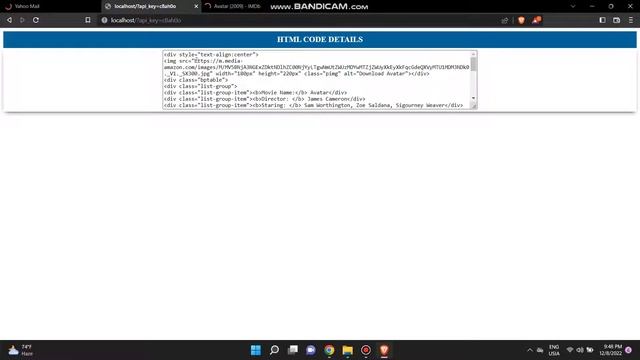Launch Google Chrome from taskbar
The height and width of the screenshot is (360, 640).
click(x=329, y=350)
